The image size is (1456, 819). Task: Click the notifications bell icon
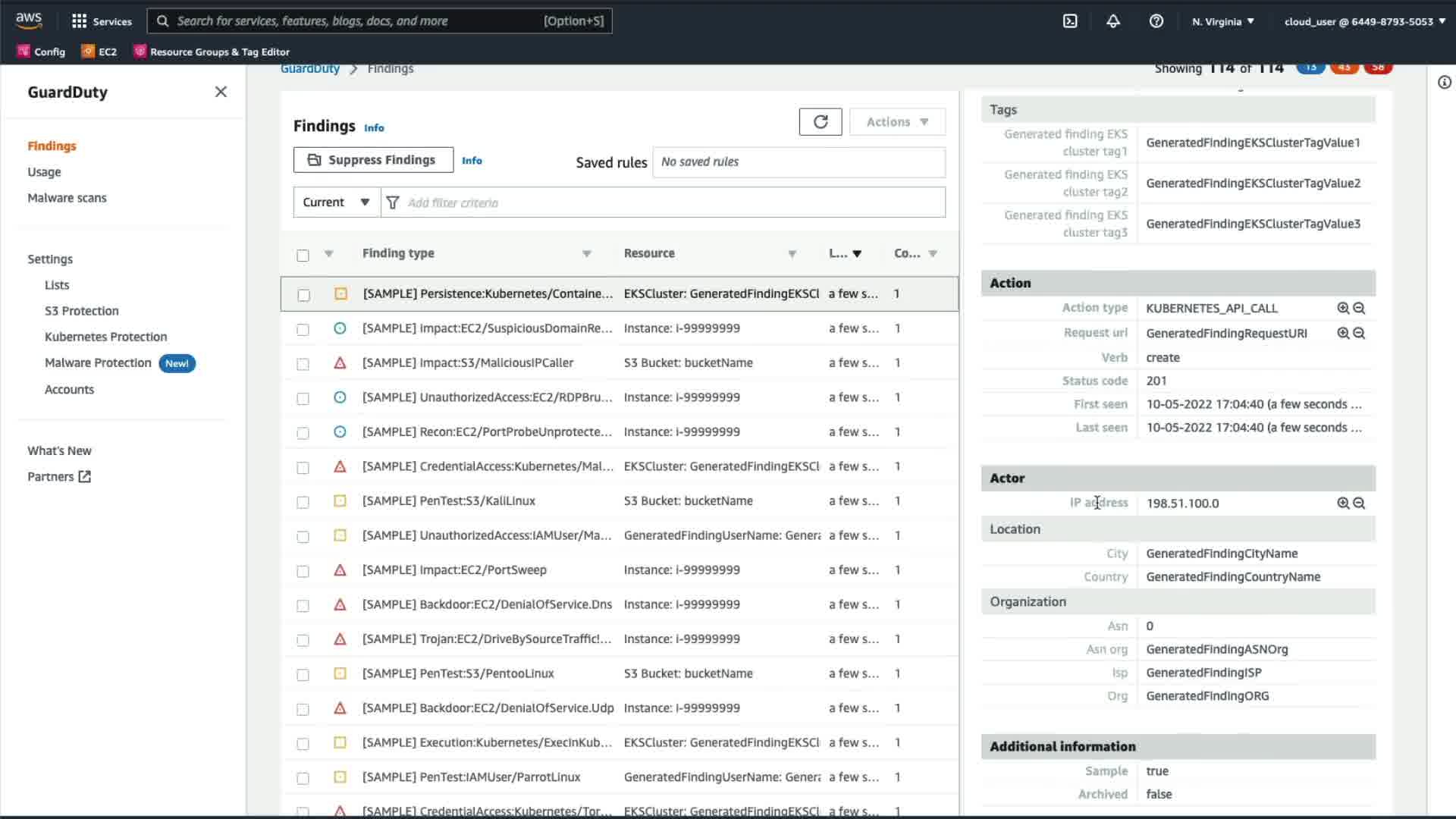coord(1112,21)
